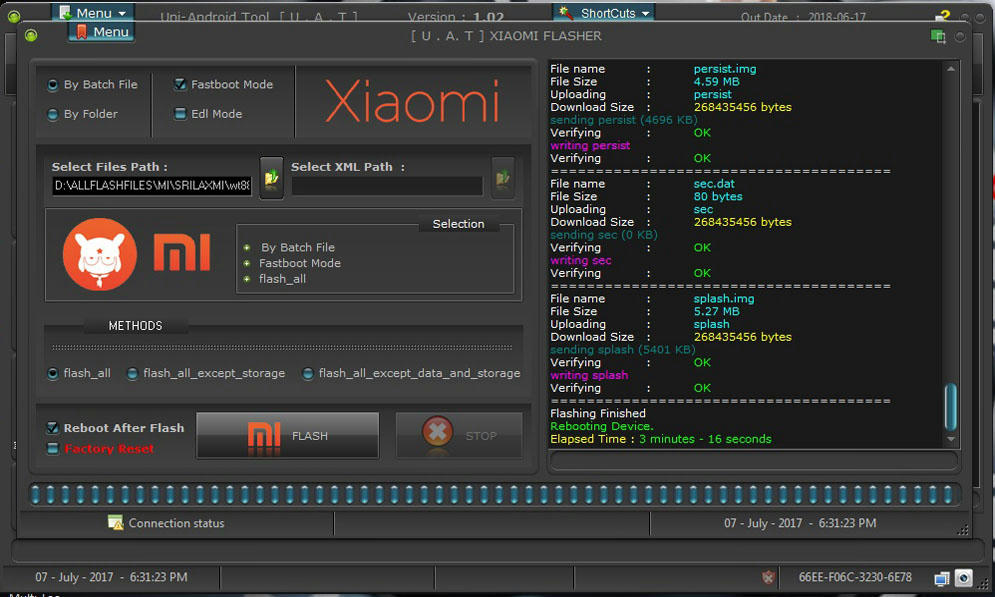995x597 pixels.
Task: Click the green round button of the Uni-Android Tool window
Action: 13,16
